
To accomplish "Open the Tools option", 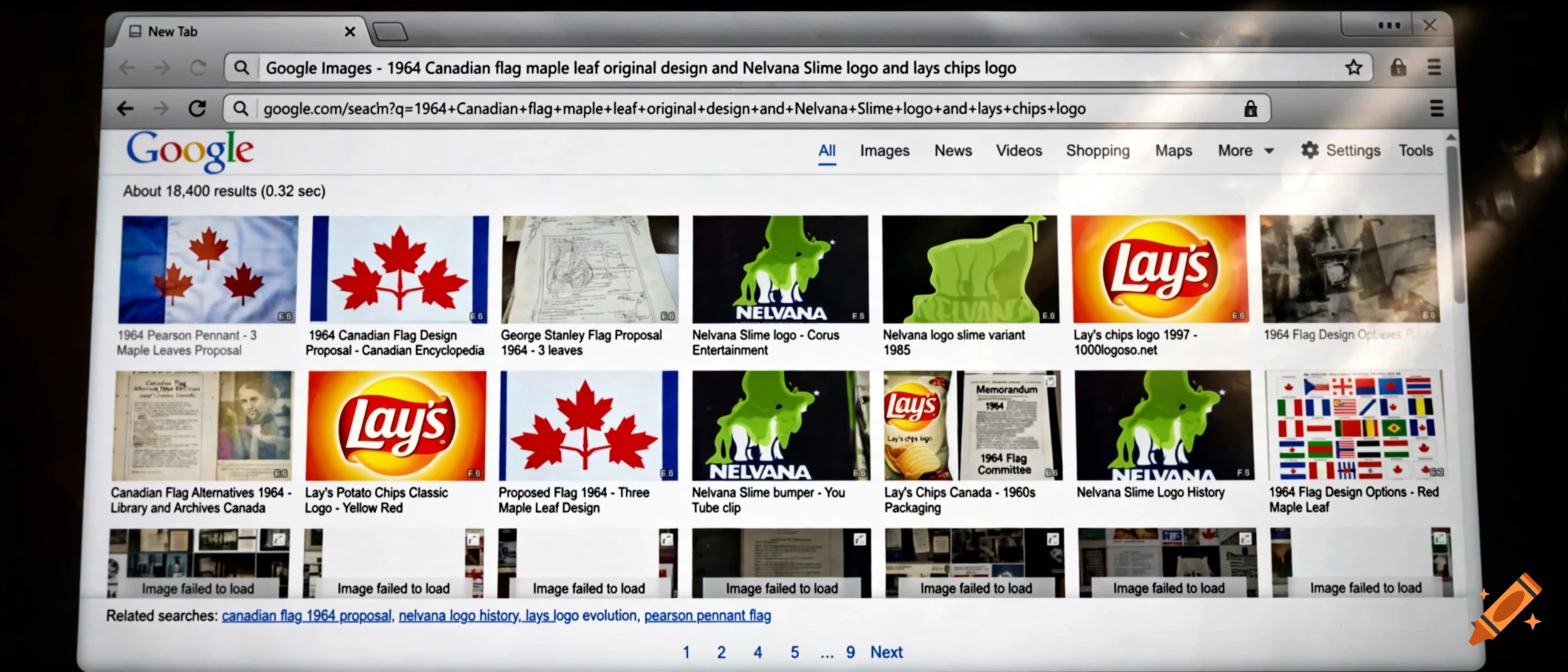I will [x=1415, y=151].
